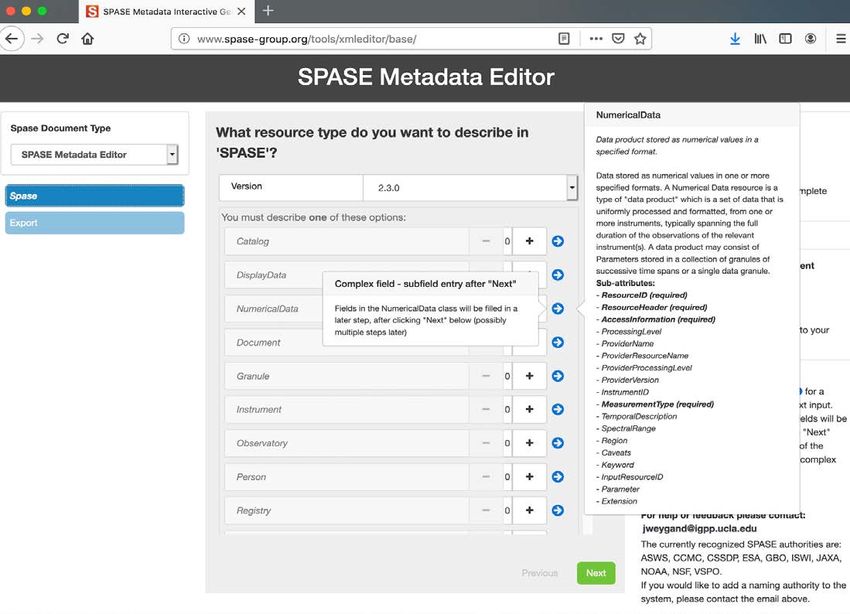The width and height of the screenshot is (850, 614).
Task: Select the Spase step in the sidebar
Action: (94, 196)
